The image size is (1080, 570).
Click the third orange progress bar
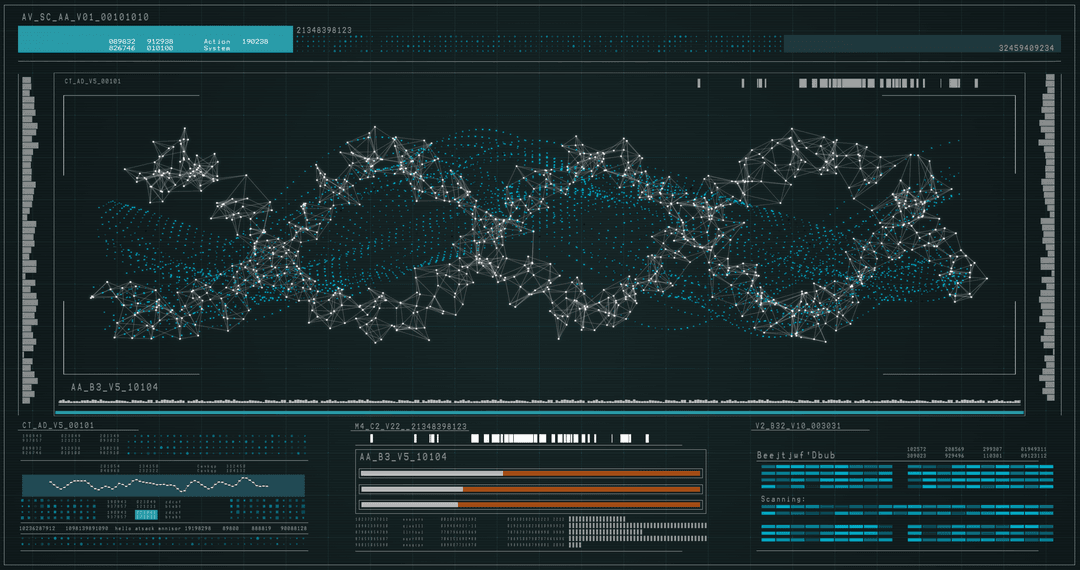(x=530, y=505)
